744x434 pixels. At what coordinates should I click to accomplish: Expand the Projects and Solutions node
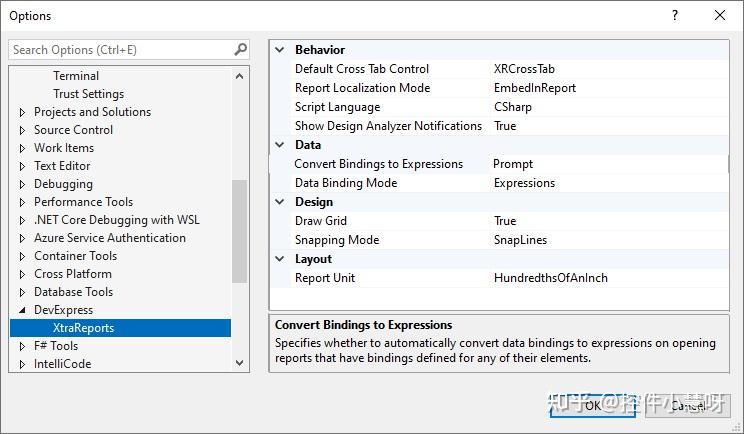[23, 112]
